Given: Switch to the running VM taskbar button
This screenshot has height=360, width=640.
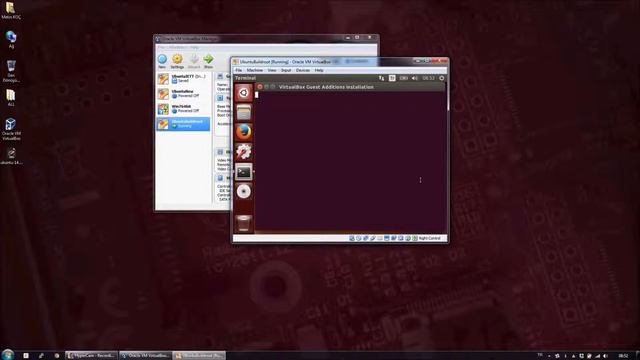Looking at the screenshot, I should pyautogui.click(x=199, y=356).
